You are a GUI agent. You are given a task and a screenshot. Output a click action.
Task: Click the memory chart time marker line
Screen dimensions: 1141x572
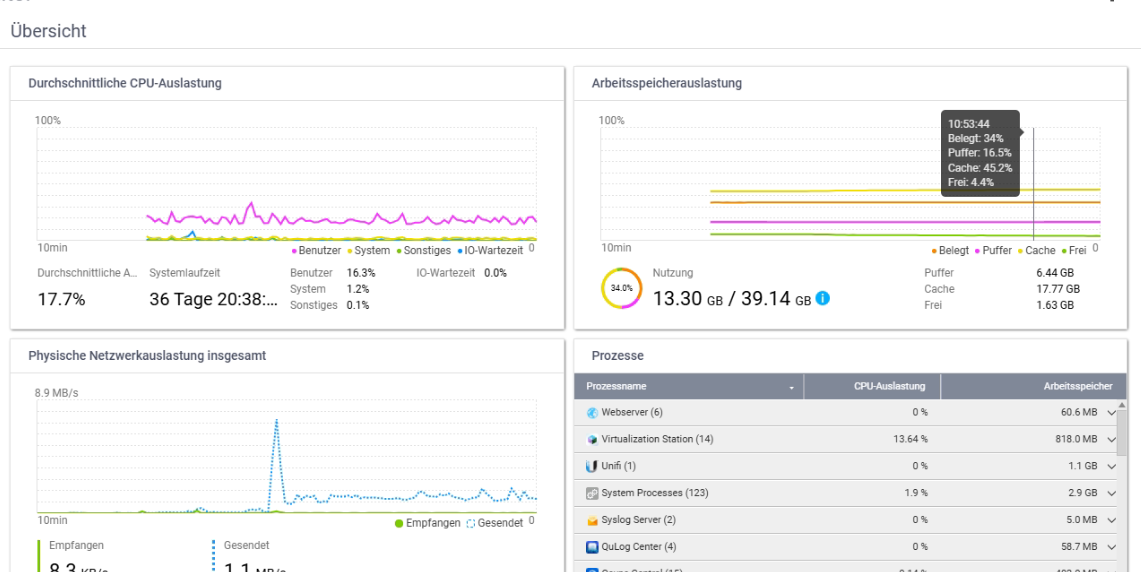tap(1033, 183)
